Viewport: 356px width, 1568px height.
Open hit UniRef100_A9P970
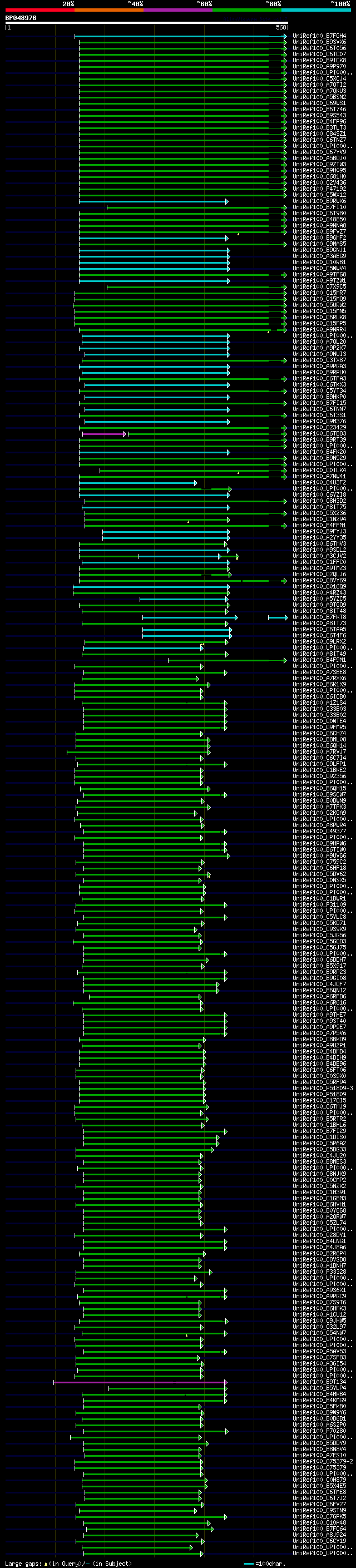pyautogui.click(x=319, y=66)
